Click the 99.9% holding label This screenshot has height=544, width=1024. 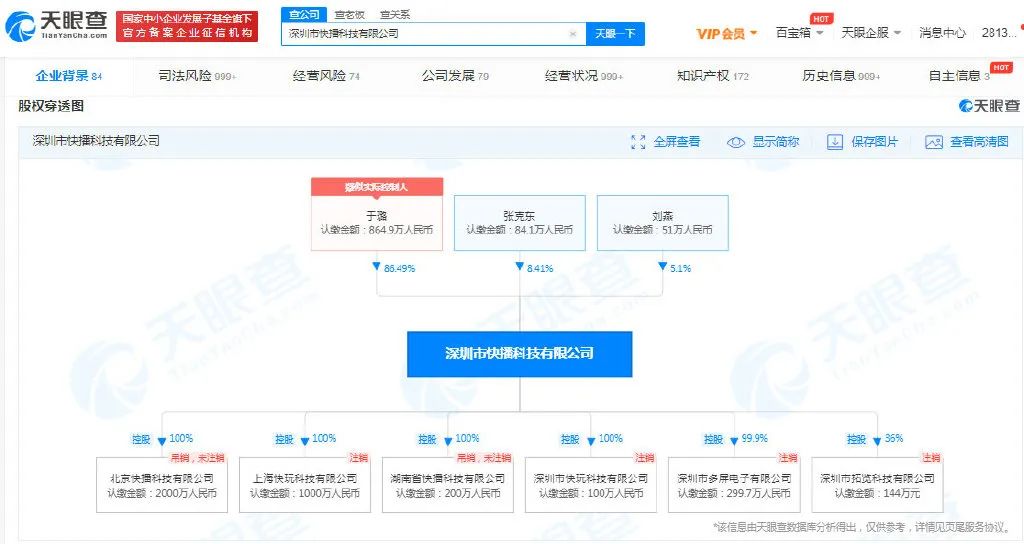pos(754,438)
